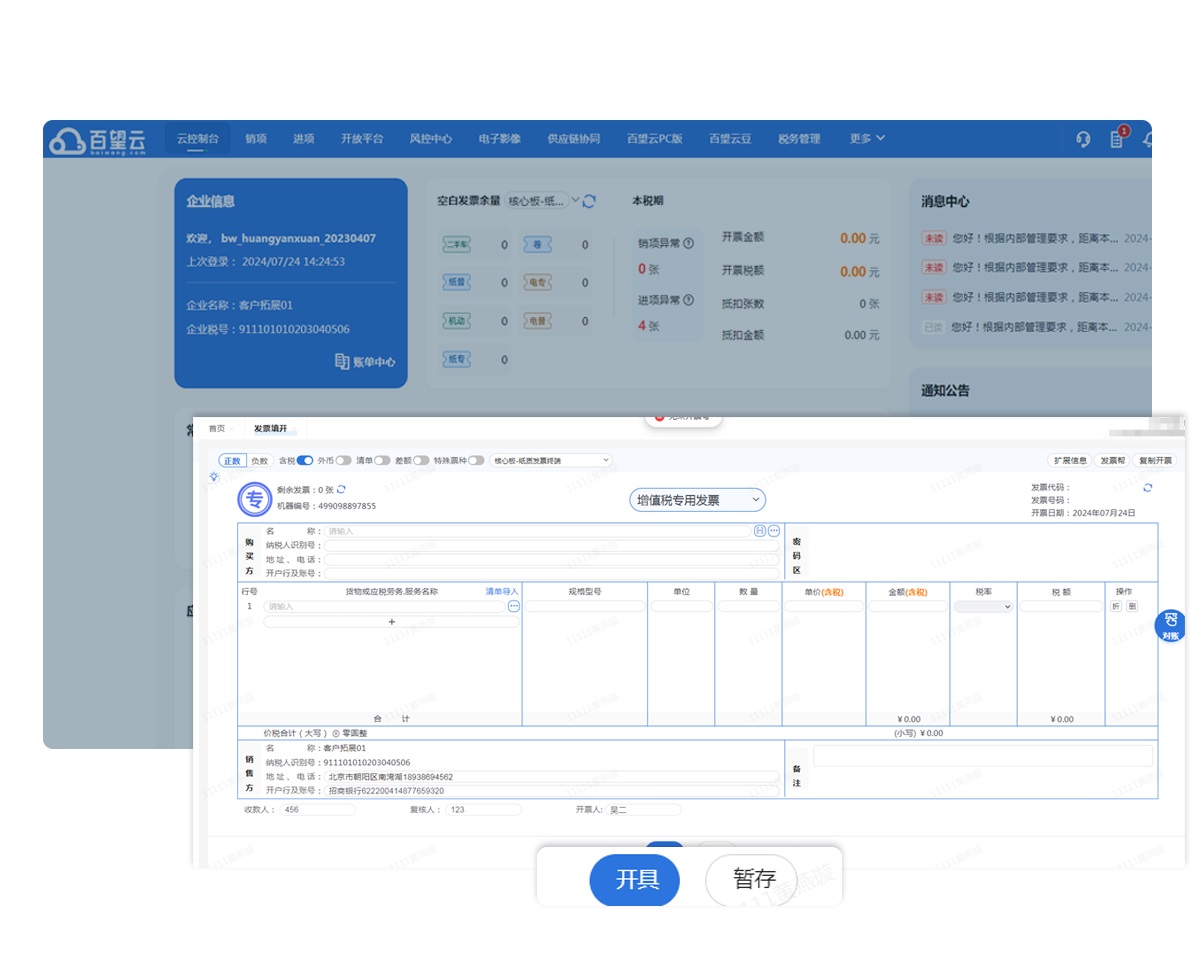Click the 清单导入 link
This screenshot has width=1200, height=960.
[502, 592]
